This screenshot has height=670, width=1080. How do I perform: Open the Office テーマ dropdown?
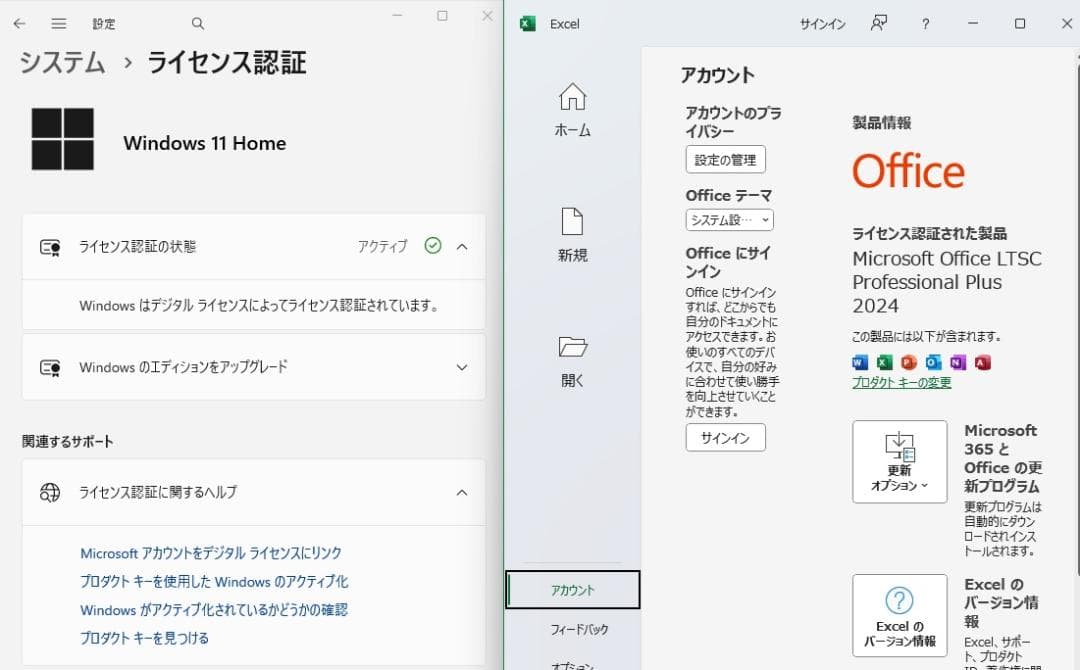[x=728, y=219]
